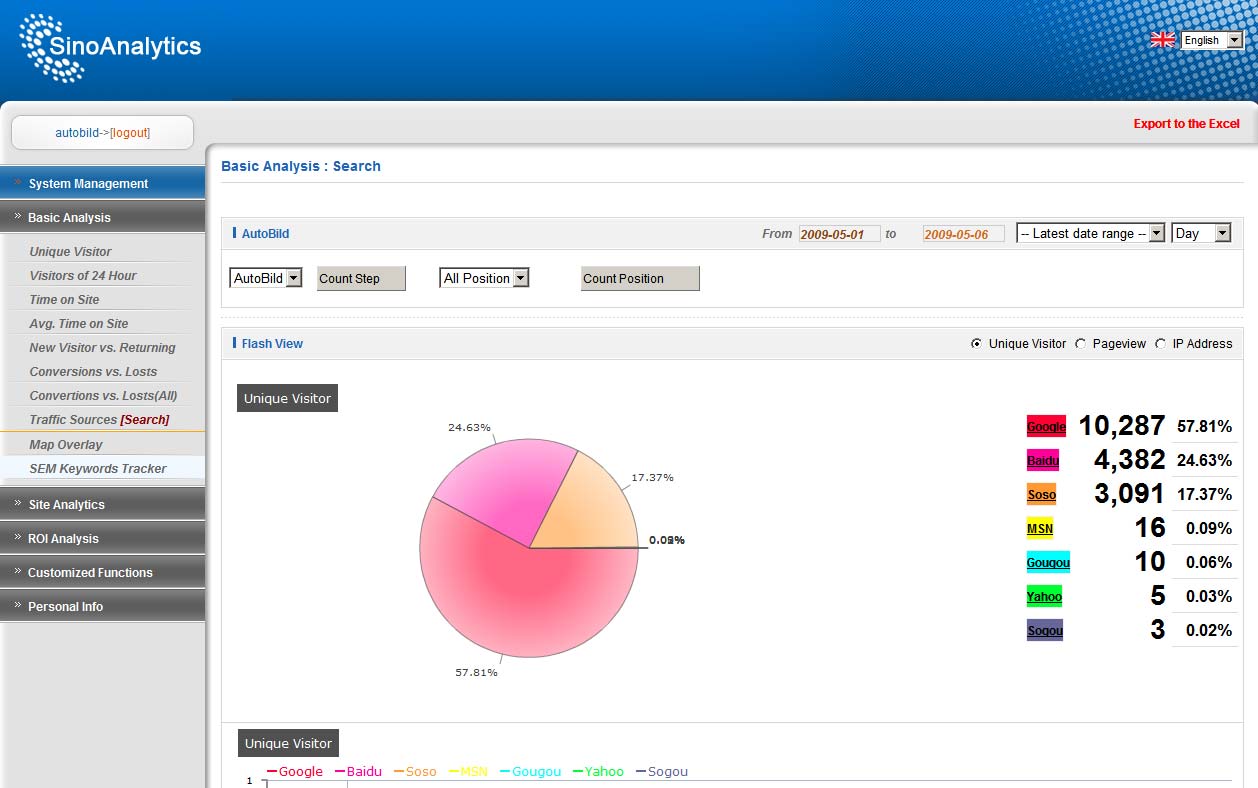Click the MSN yellow legend label
Image resolution: width=1258 pixels, height=788 pixels.
(x=1040, y=528)
